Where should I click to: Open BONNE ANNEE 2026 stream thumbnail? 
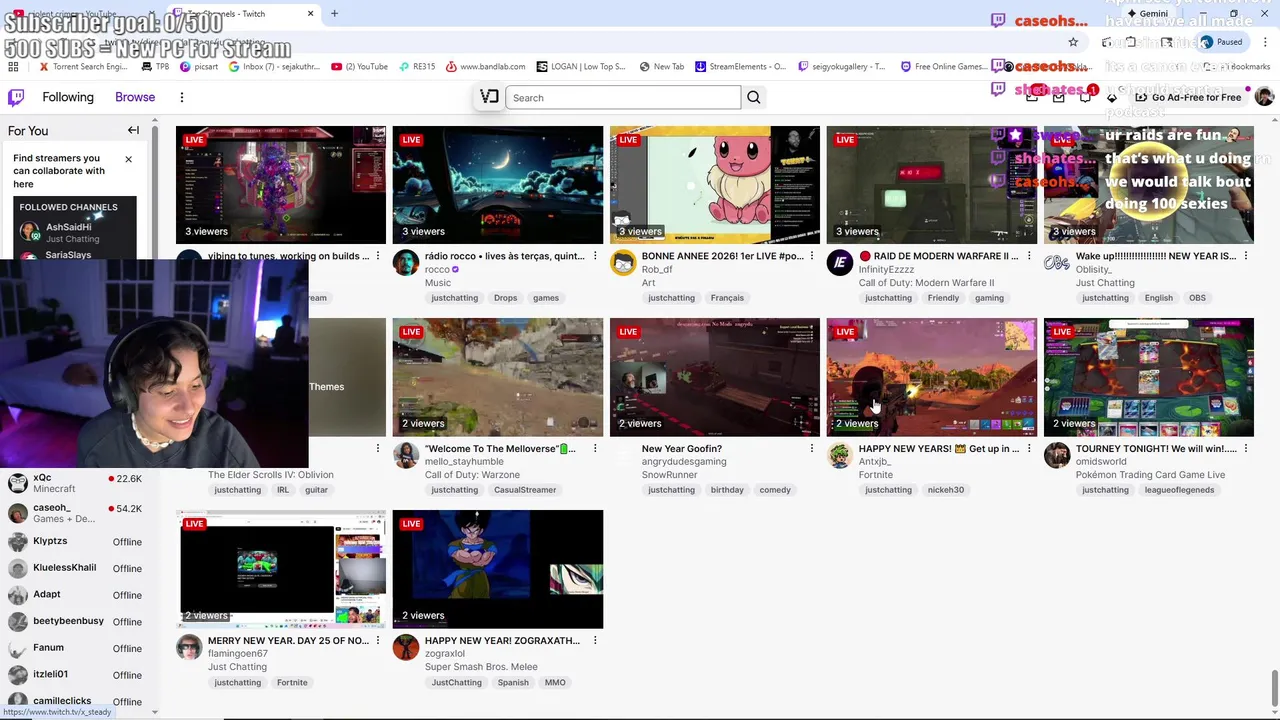(x=715, y=185)
